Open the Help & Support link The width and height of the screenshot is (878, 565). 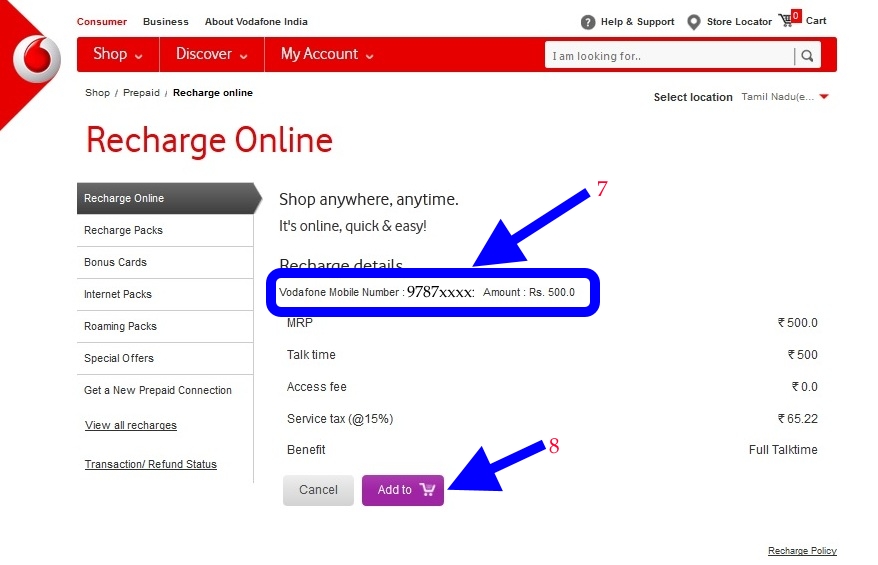click(637, 22)
